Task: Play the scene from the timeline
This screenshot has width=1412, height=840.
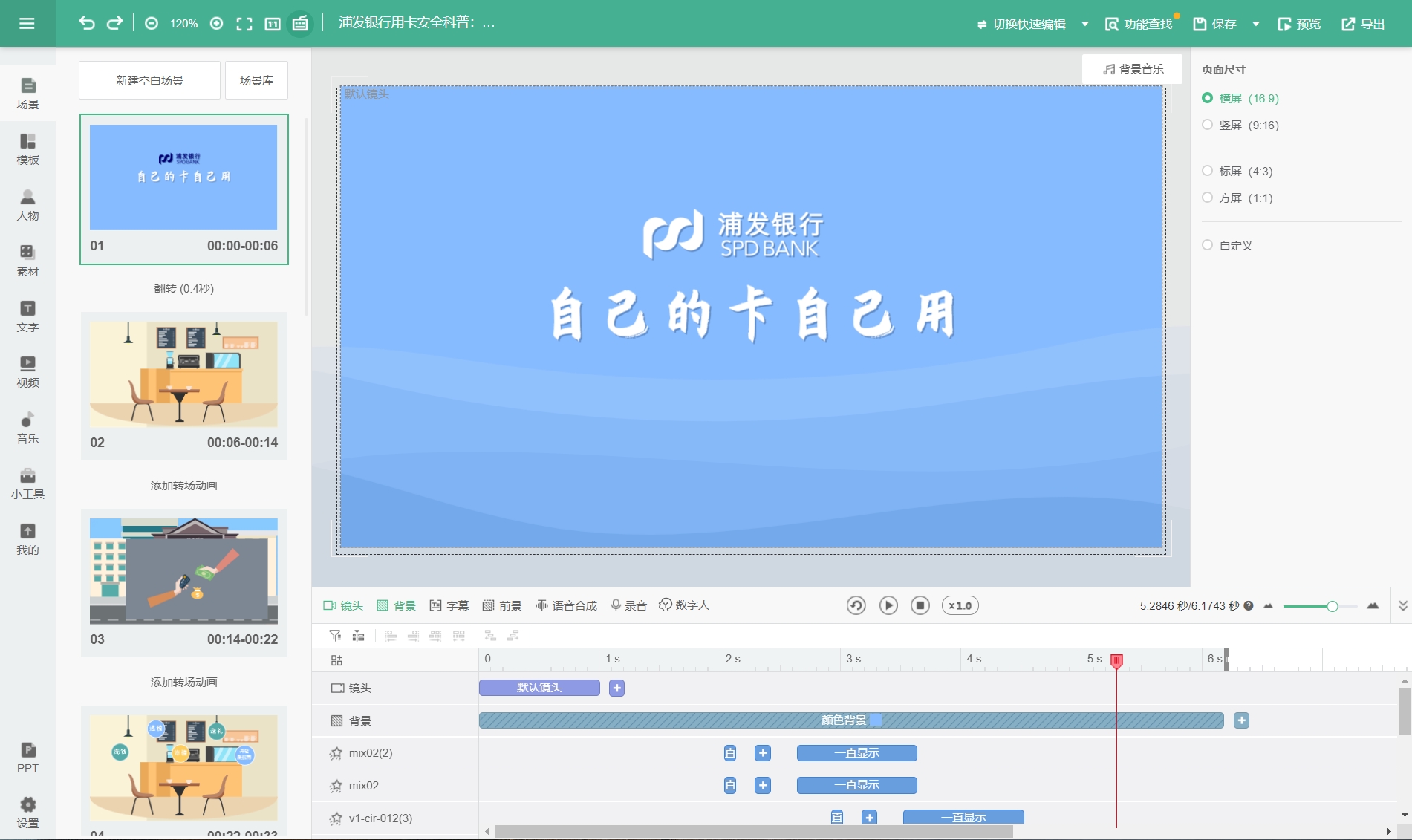Action: [888, 605]
